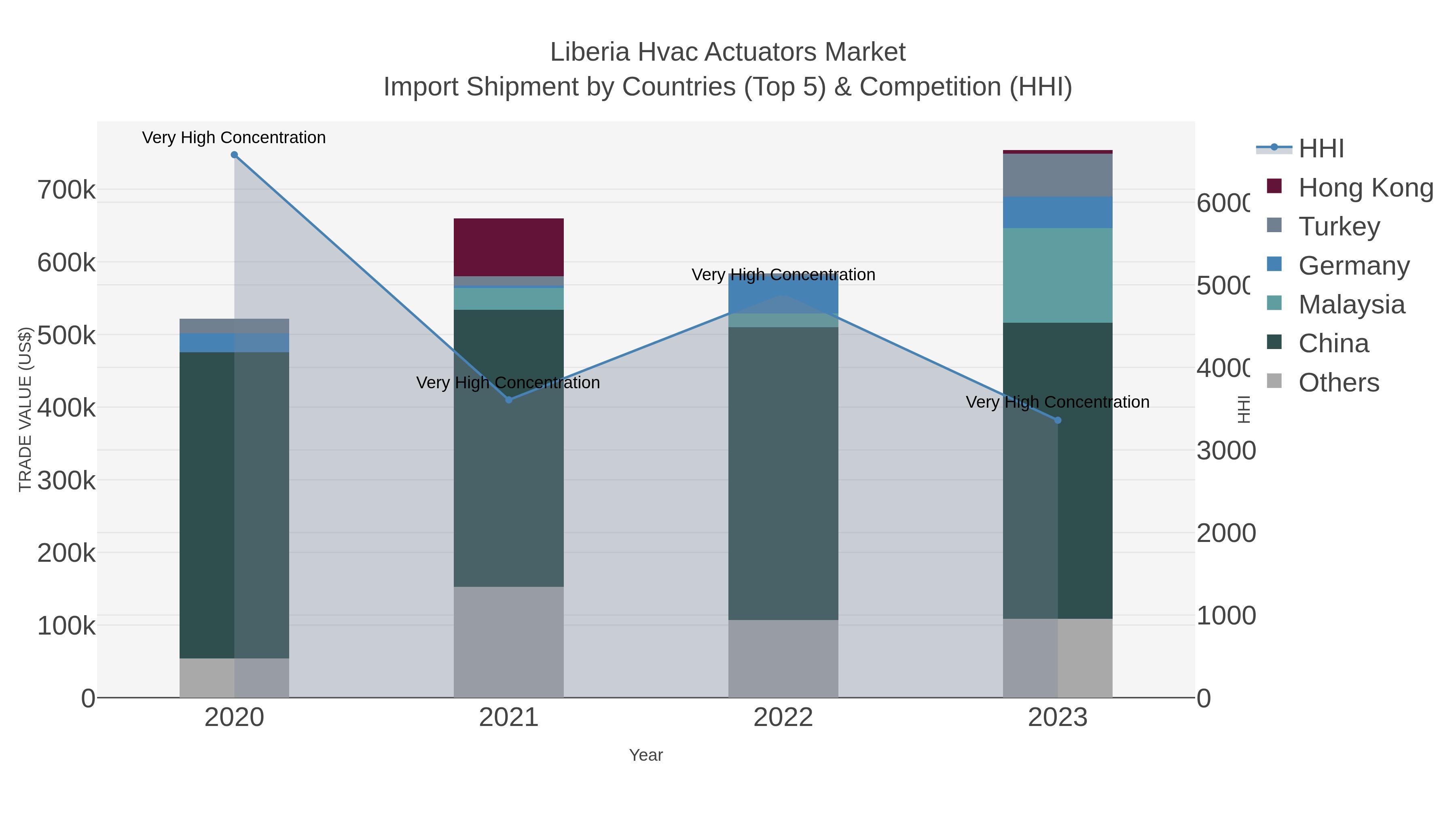The height and width of the screenshot is (819, 1456).
Task: Click the 2023 Germany bar segment
Action: pos(1058,212)
